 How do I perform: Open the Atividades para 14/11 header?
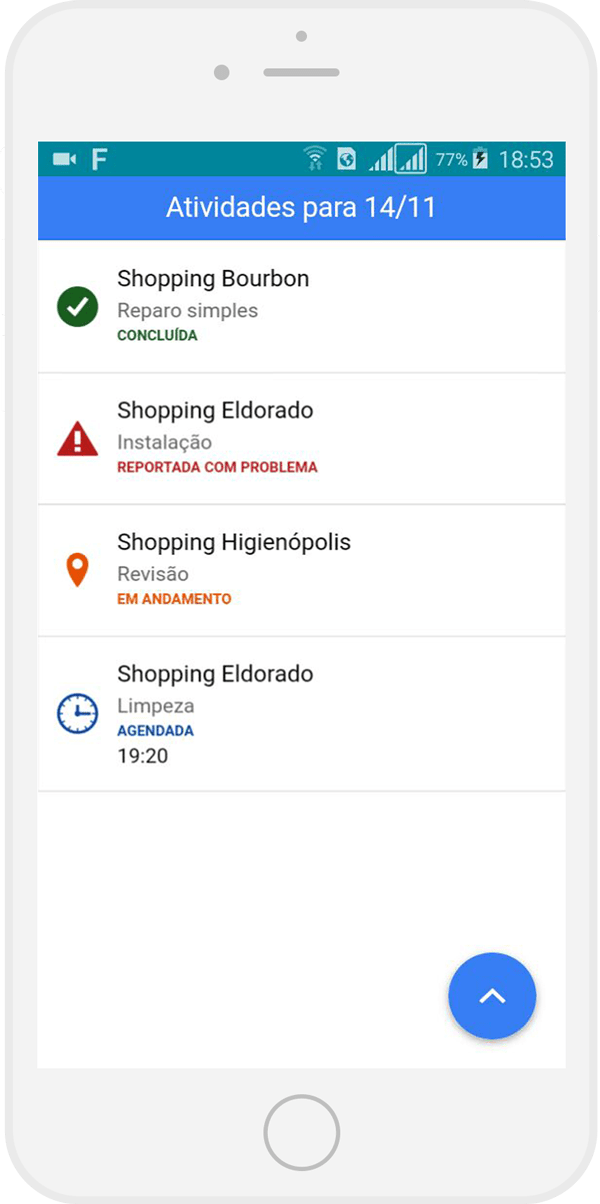pos(300,207)
